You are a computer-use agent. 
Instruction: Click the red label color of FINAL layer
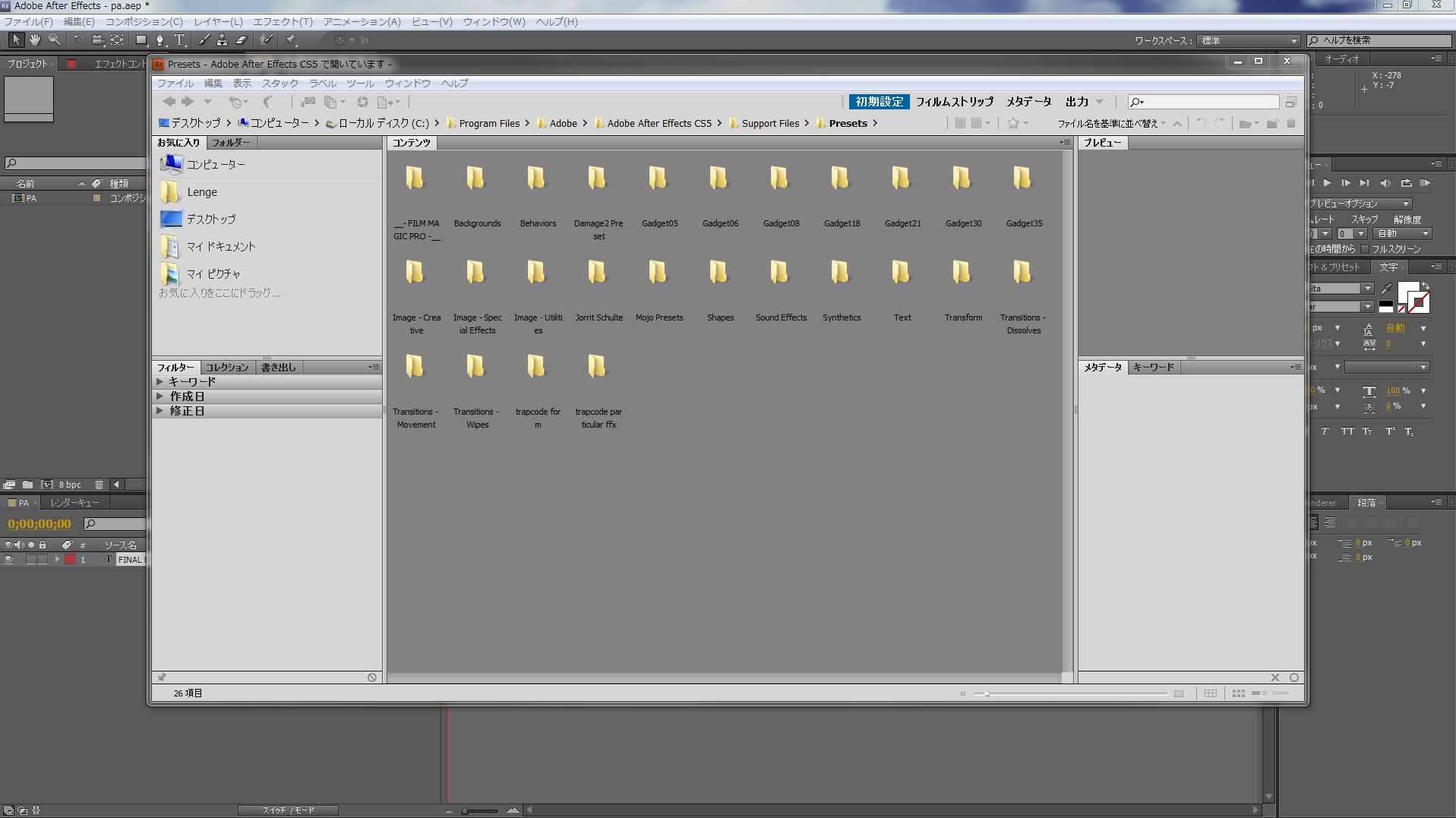(70, 560)
